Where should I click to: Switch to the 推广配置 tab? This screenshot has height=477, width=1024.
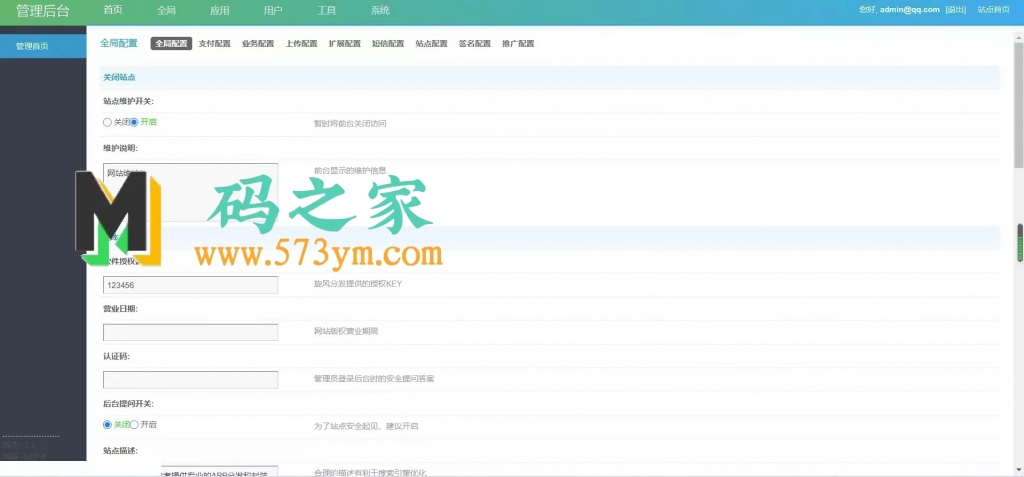coord(518,44)
